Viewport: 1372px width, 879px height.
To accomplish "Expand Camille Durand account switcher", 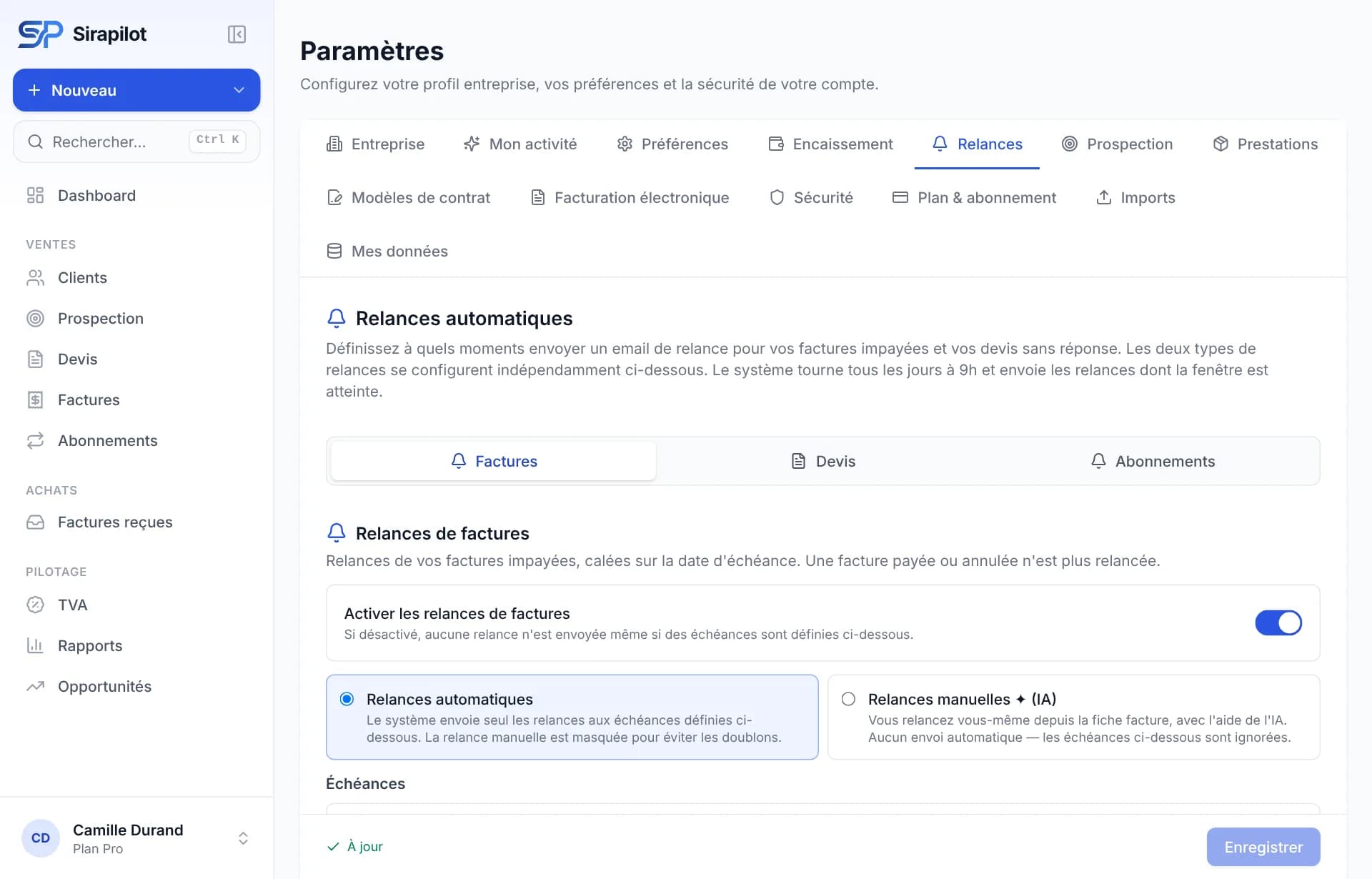I will (243, 838).
